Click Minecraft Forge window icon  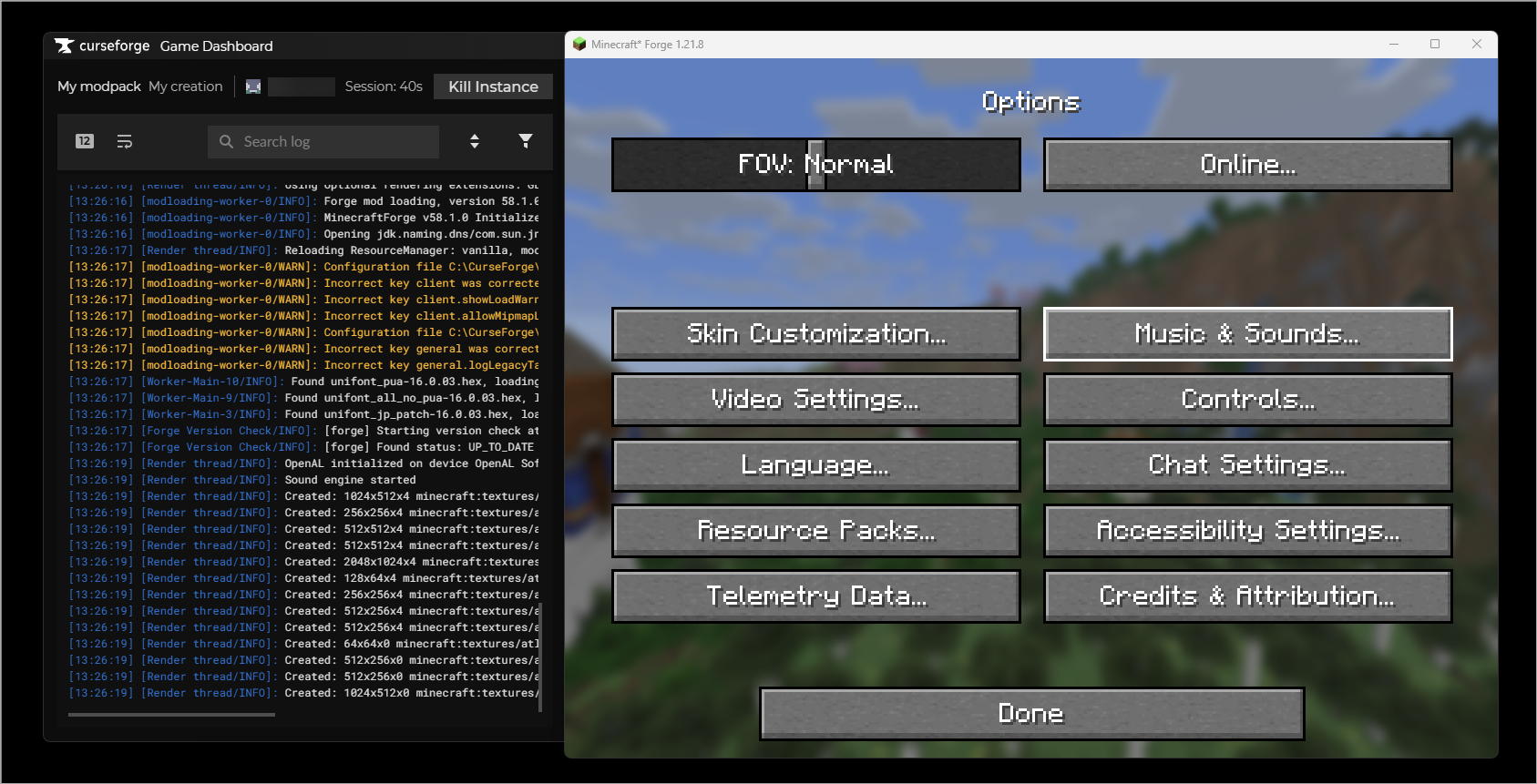click(x=579, y=44)
